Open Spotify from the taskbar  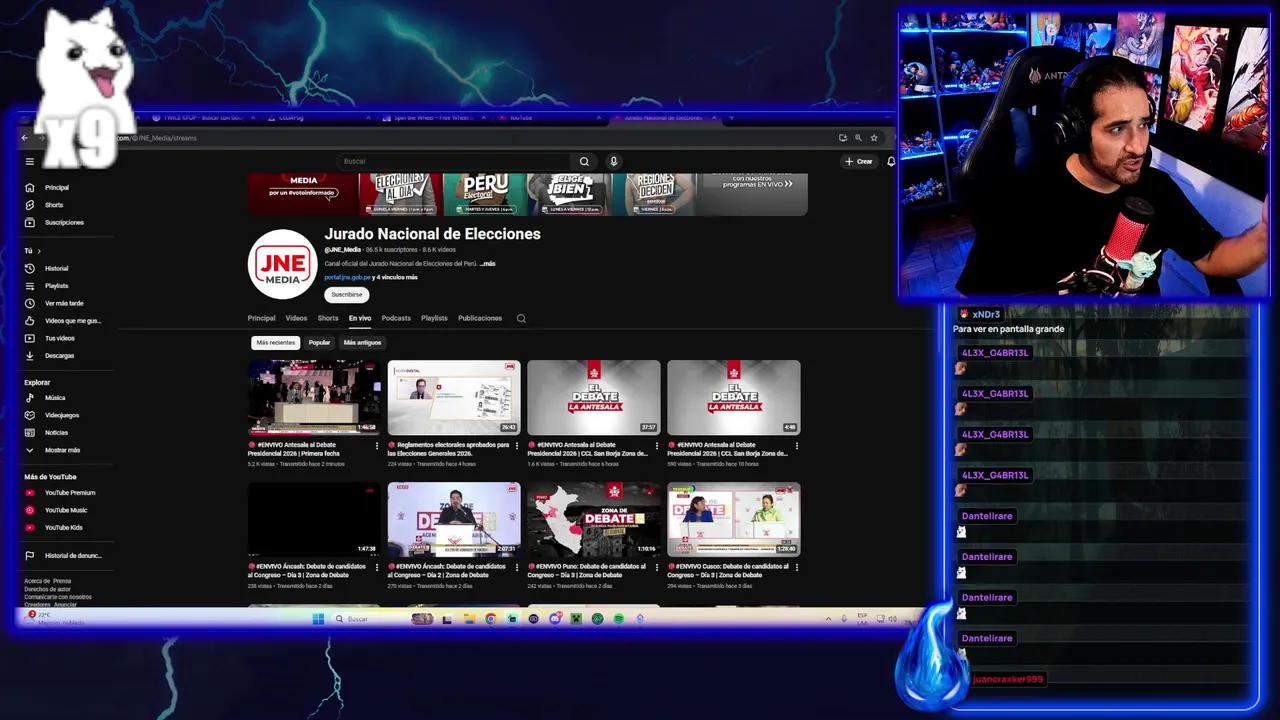point(619,619)
